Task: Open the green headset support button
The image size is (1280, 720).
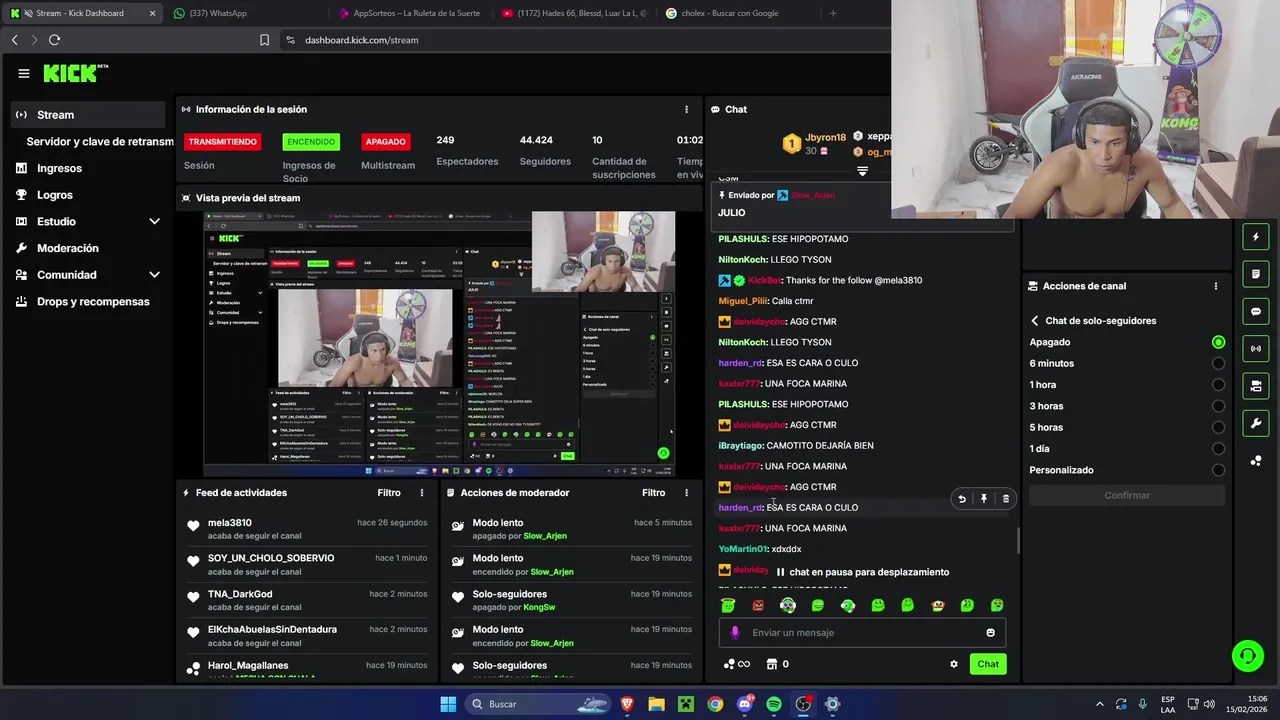Action: coord(1247,656)
